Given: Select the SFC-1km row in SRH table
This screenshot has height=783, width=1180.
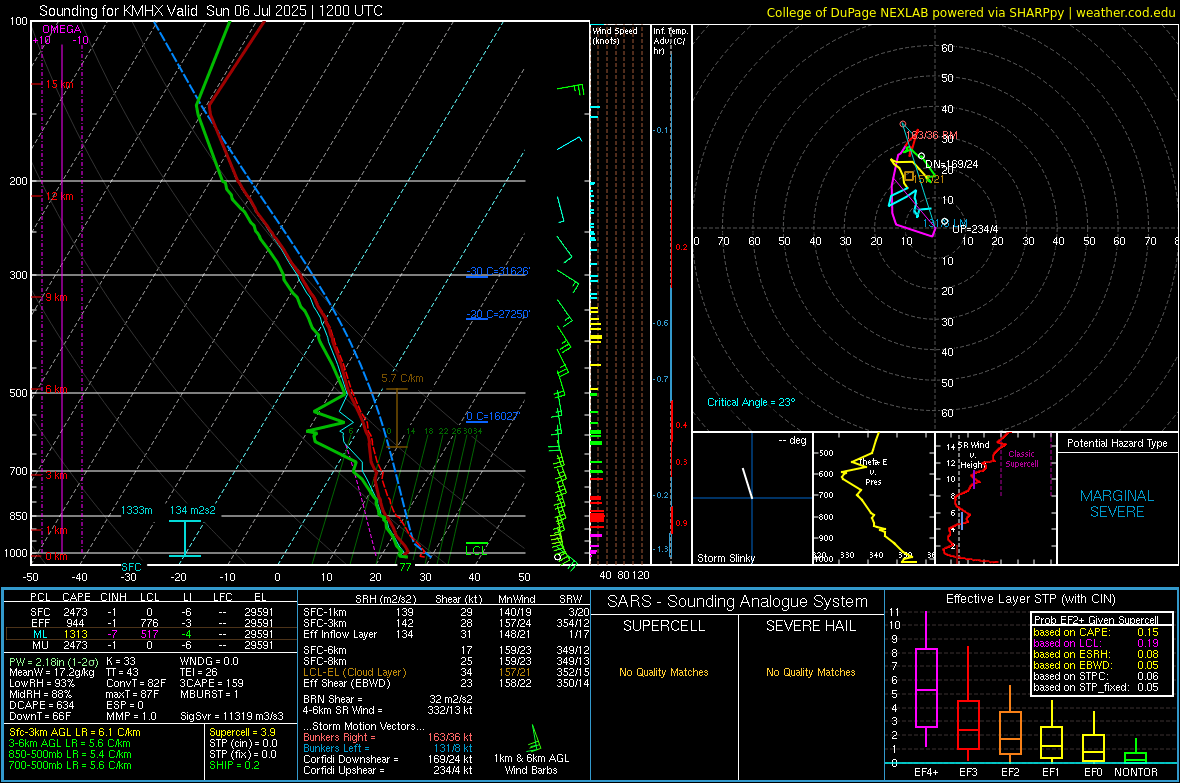Looking at the screenshot, I should (x=444, y=612).
